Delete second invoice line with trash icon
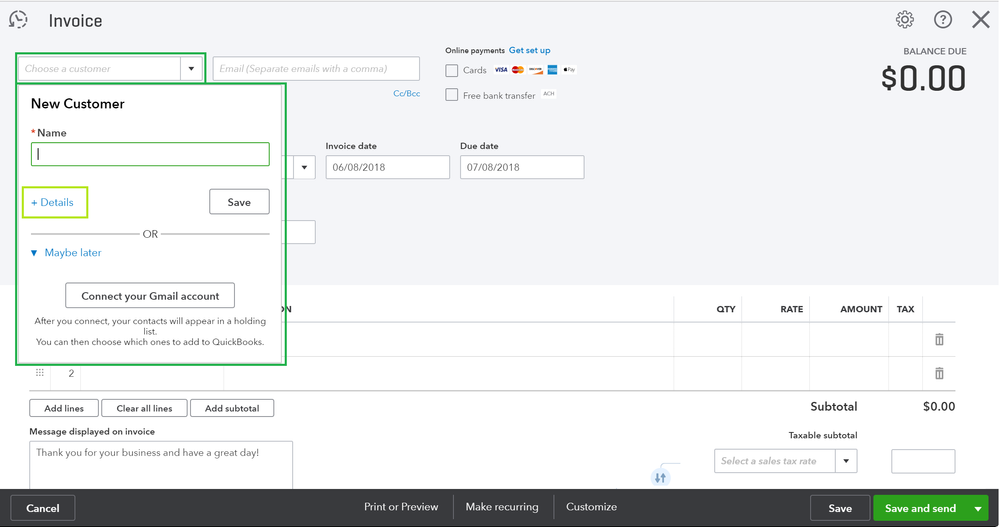Image resolution: width=999 pixels, height=527 pixels. (939, 373)
